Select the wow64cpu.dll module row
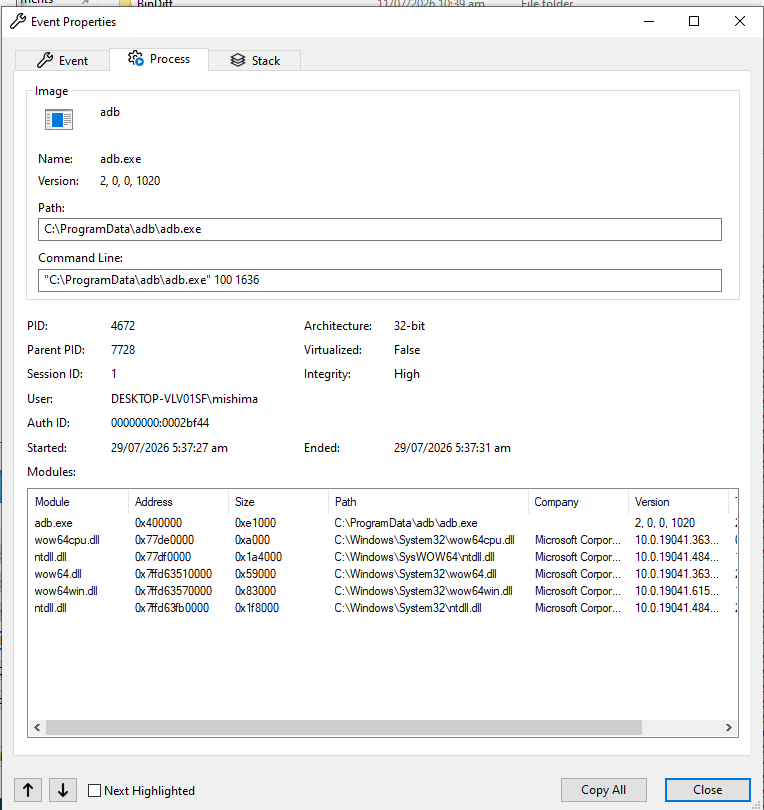The image size is (764, 810). (383, 540)
